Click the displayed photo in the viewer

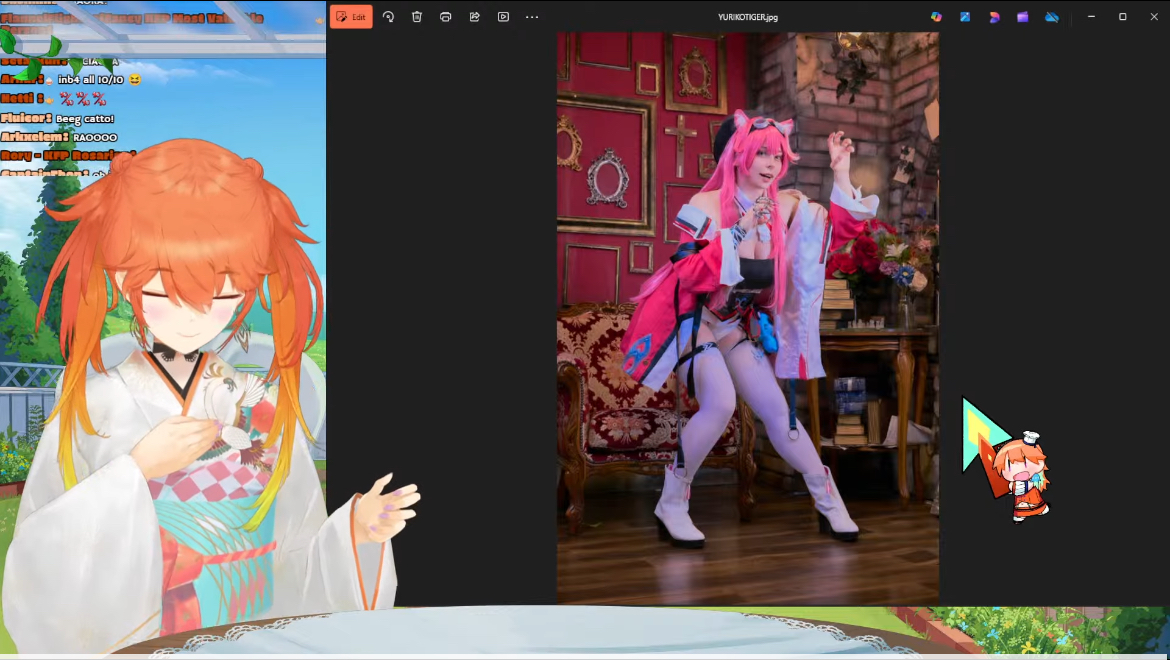coord(748,318)
